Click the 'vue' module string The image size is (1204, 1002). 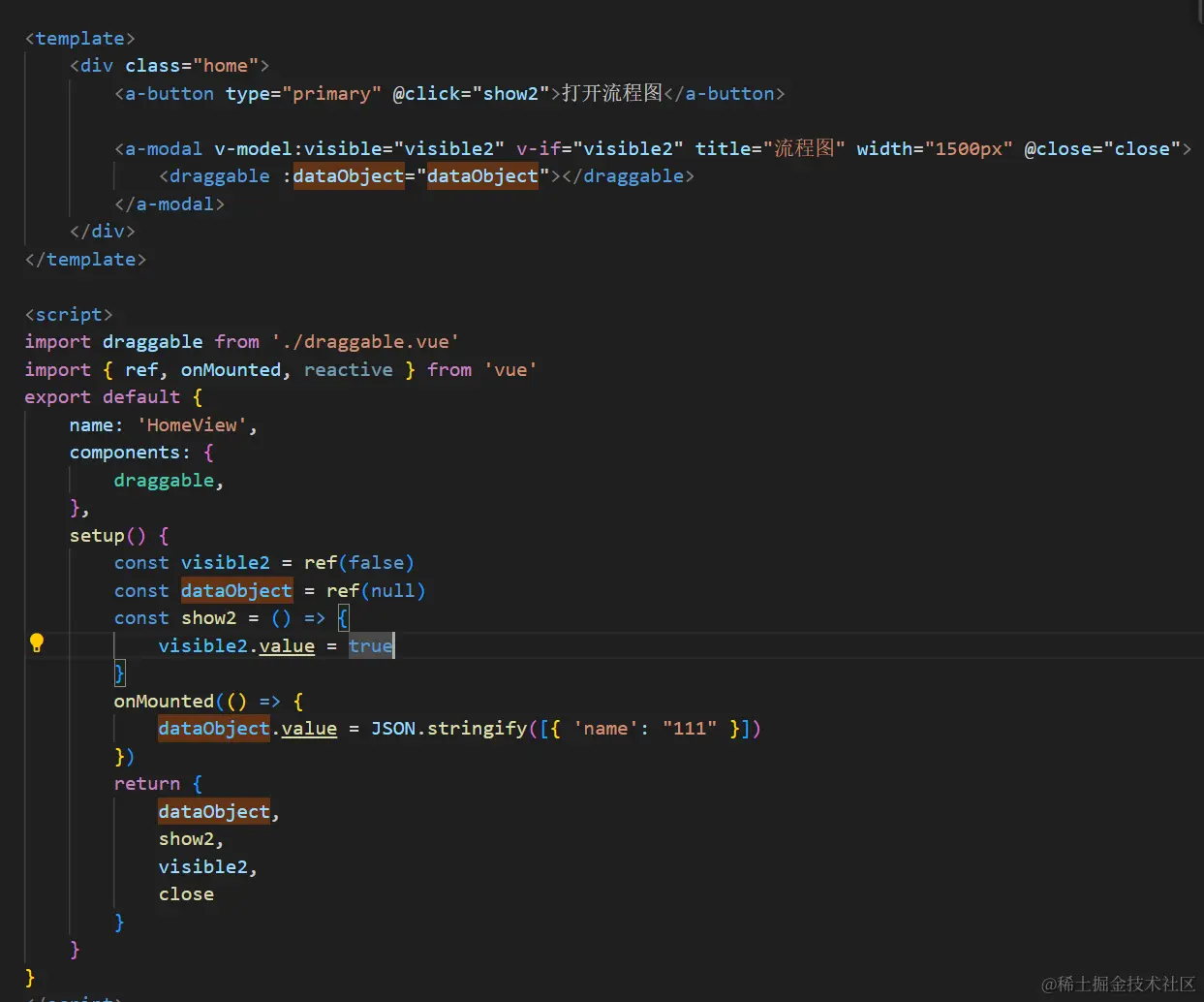[510, 370]
